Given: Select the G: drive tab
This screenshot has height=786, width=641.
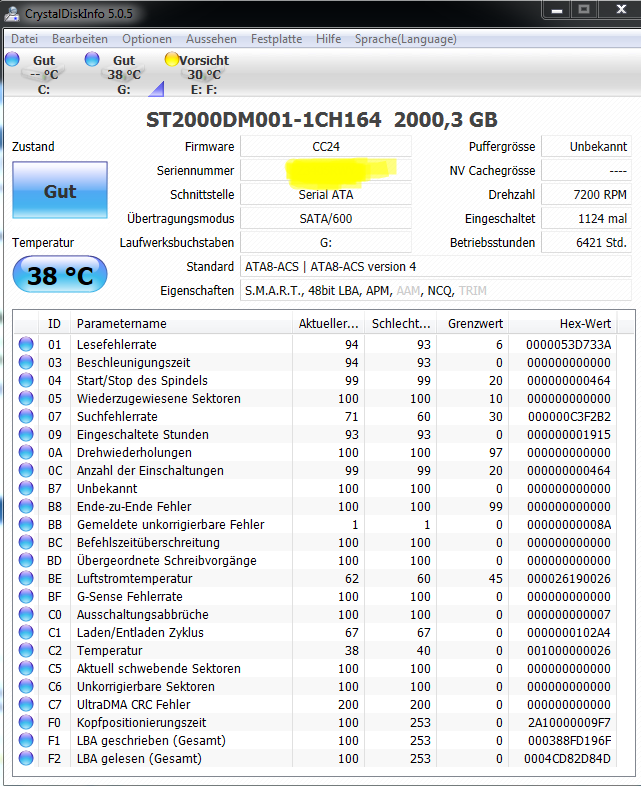Looking at the screenshot, I should coord(124,75).
